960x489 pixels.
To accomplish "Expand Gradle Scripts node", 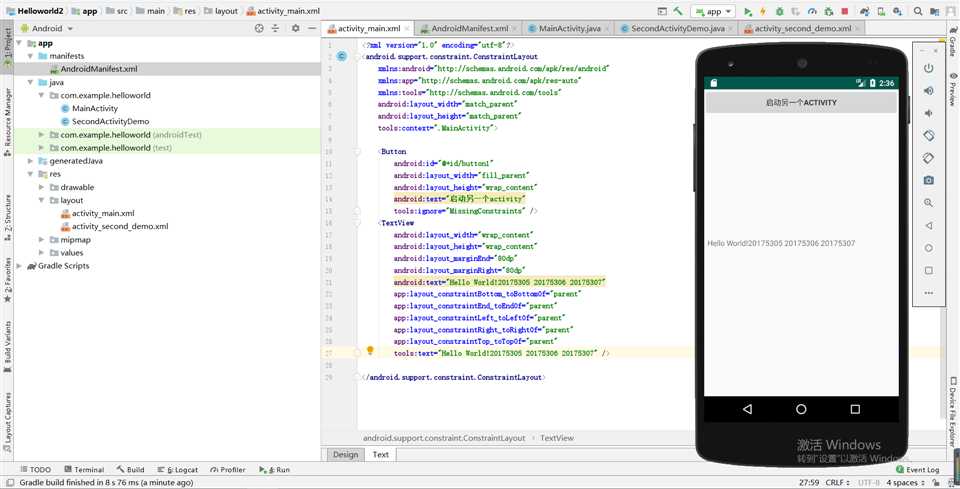I will click(x=19, y=266).
